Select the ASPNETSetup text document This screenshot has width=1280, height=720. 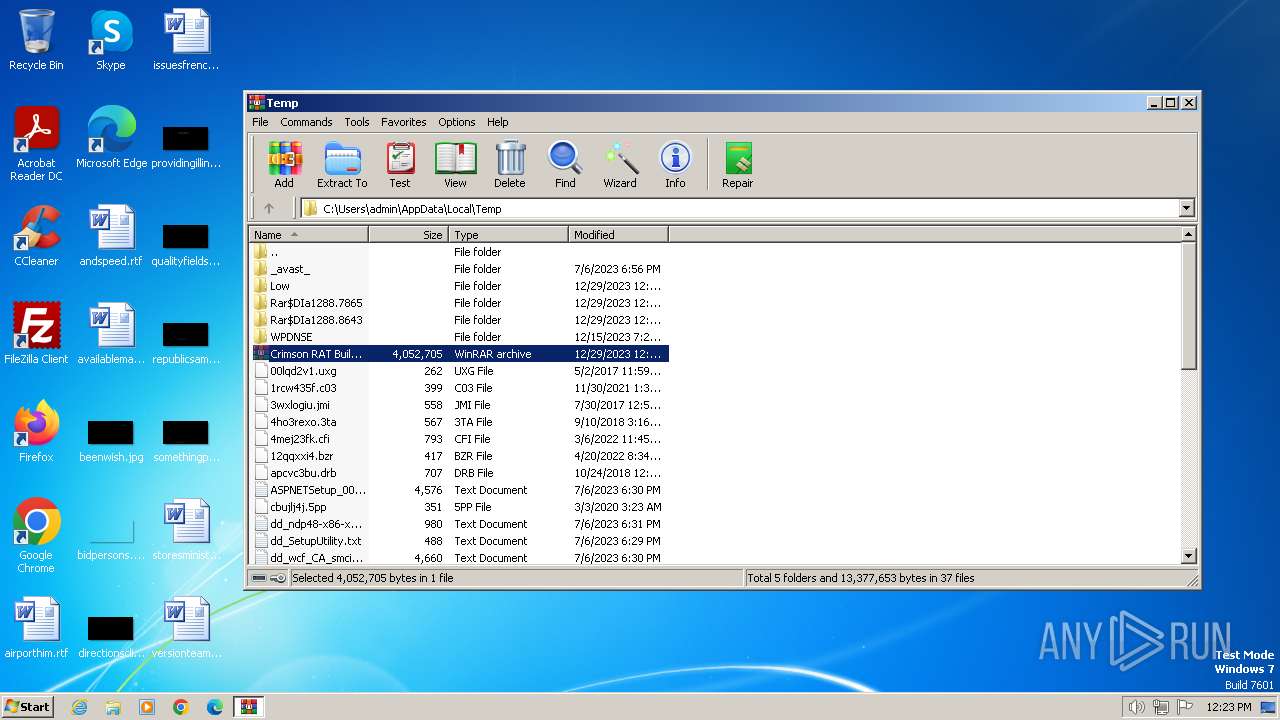pyautogui.click(x=460, y=490)
